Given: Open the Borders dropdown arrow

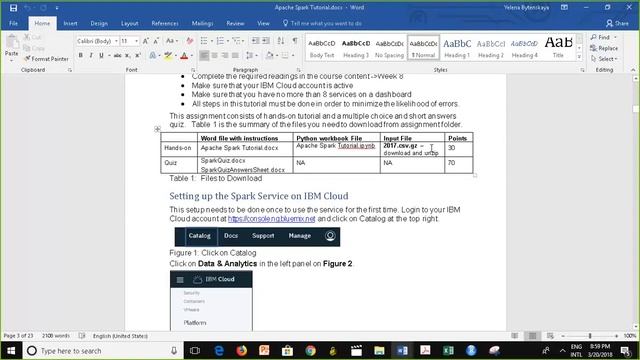Looking at the screenshot, I should pos(293,56).
